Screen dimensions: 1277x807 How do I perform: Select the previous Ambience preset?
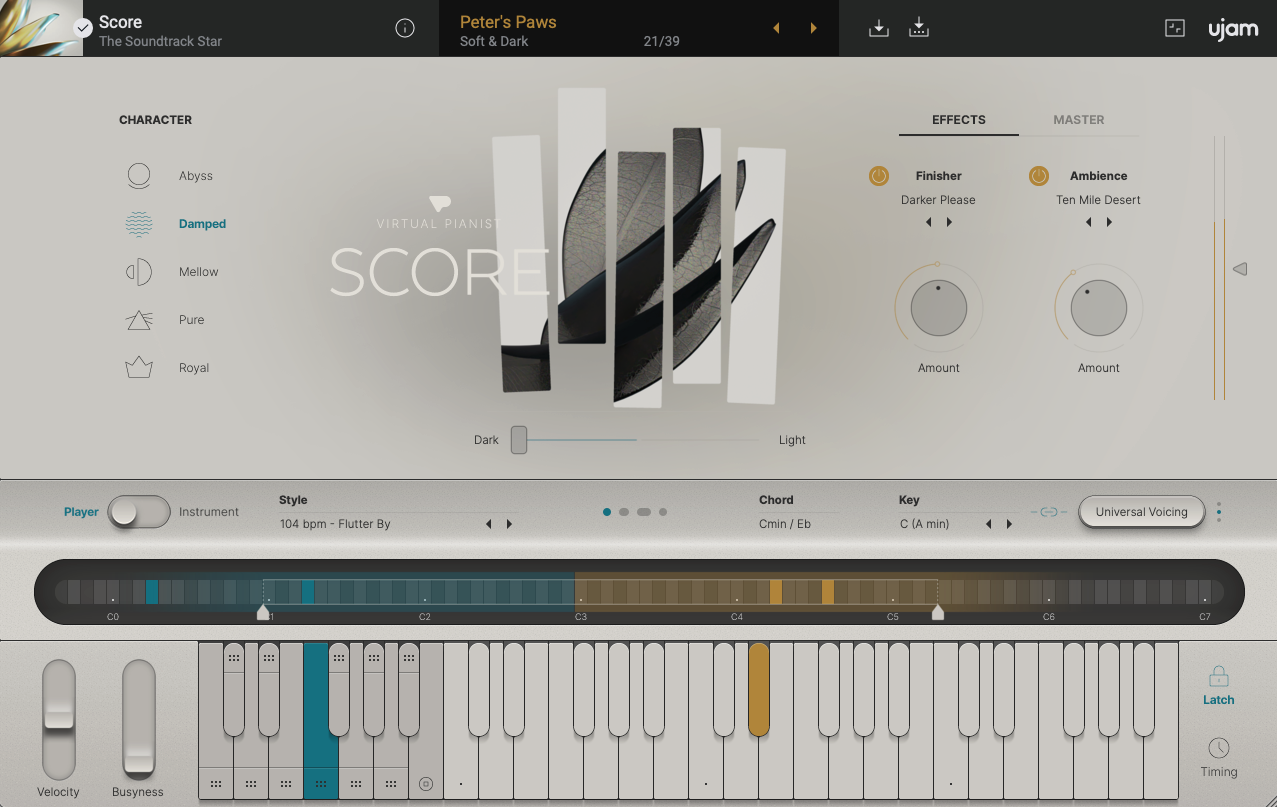point(1088,222)
